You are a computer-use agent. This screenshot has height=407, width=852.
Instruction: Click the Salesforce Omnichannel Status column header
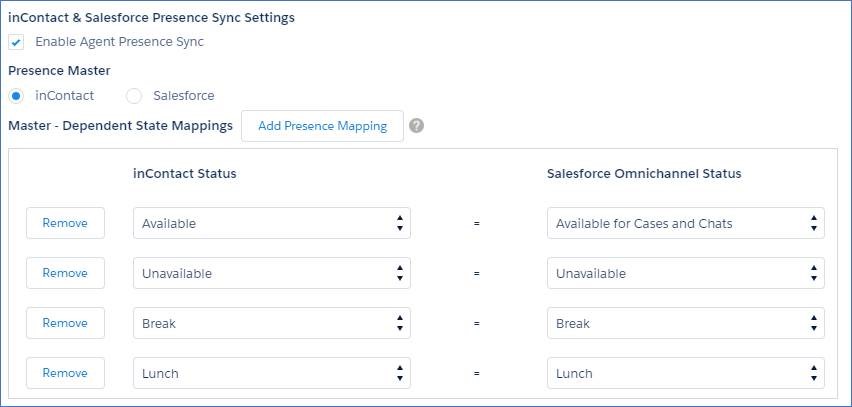point(644,173)
